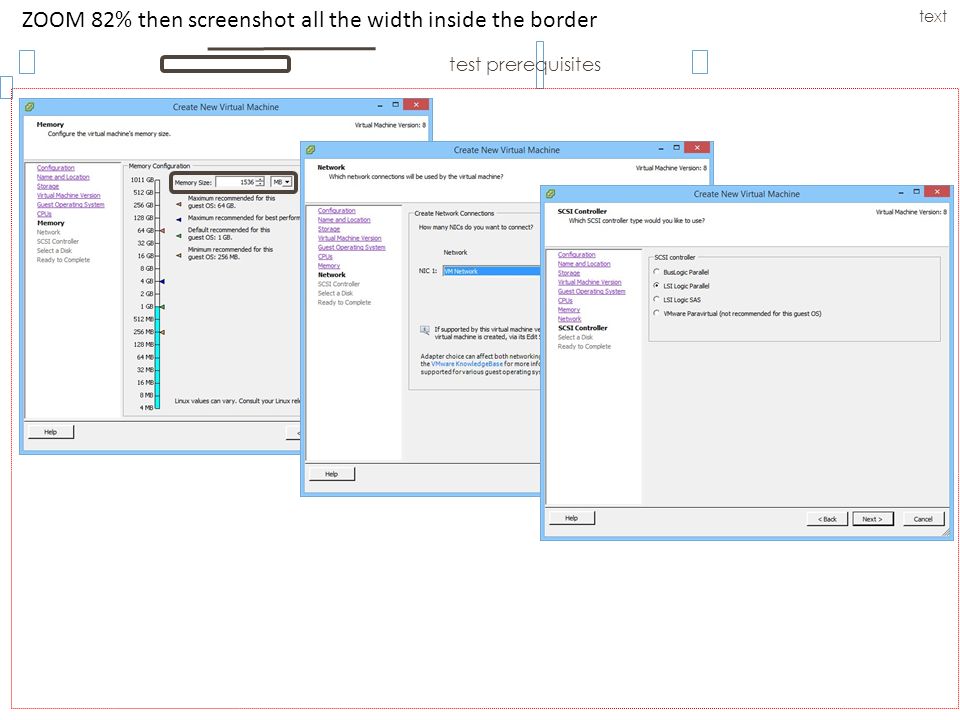Open CPUs link in the Memory window
Viewport: 960px width, 720px height.
pos(44,214)
